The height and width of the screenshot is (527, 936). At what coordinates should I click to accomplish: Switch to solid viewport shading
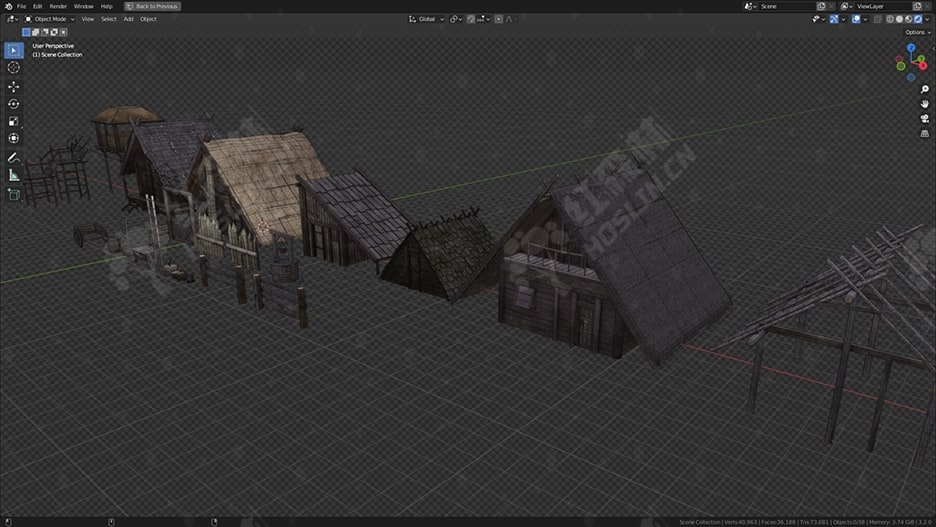(900, 19)
